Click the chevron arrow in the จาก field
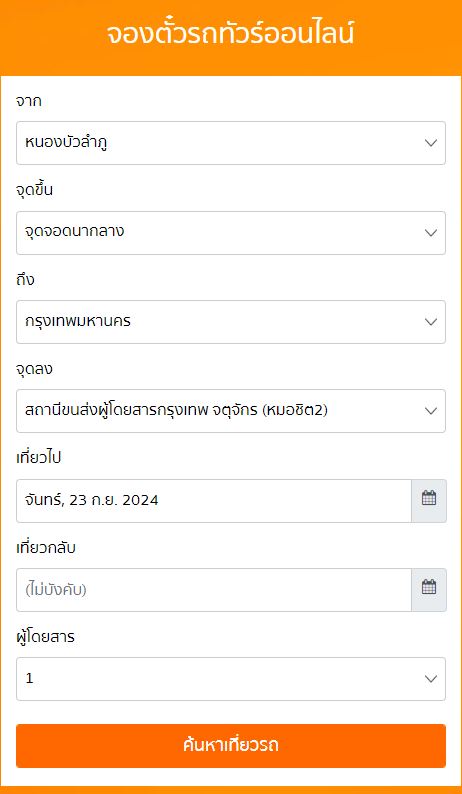 [431, 143]
